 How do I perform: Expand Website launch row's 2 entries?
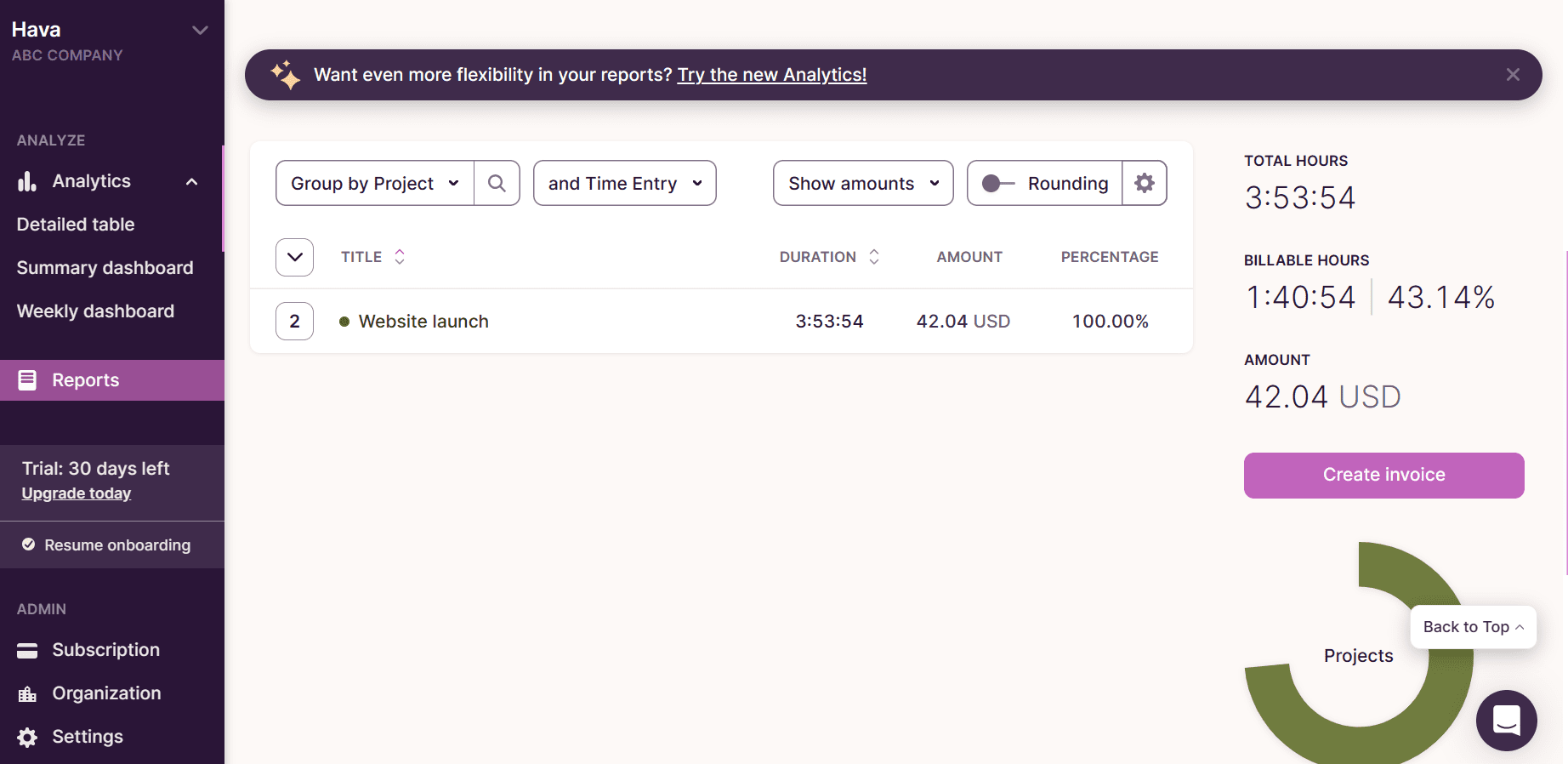point(294,322)
